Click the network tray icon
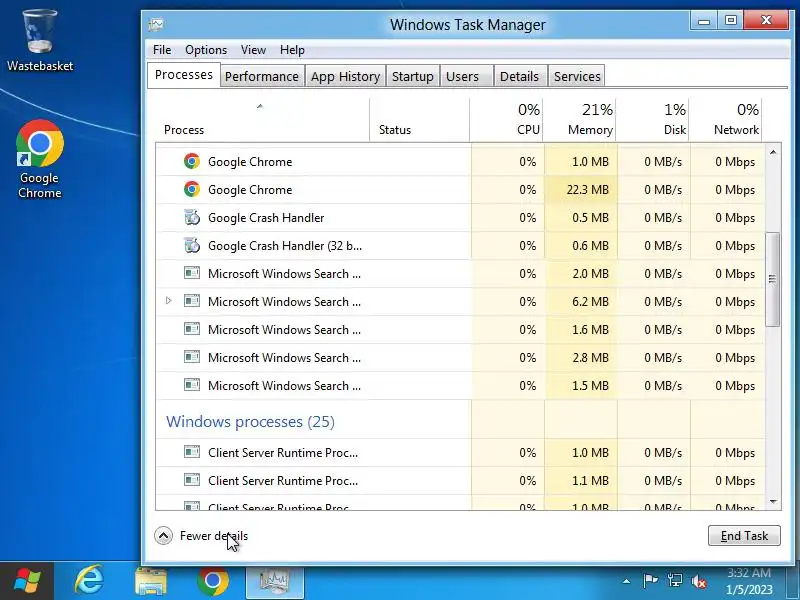Viewport: 800px width, 600px height. (x=674, y=581)
